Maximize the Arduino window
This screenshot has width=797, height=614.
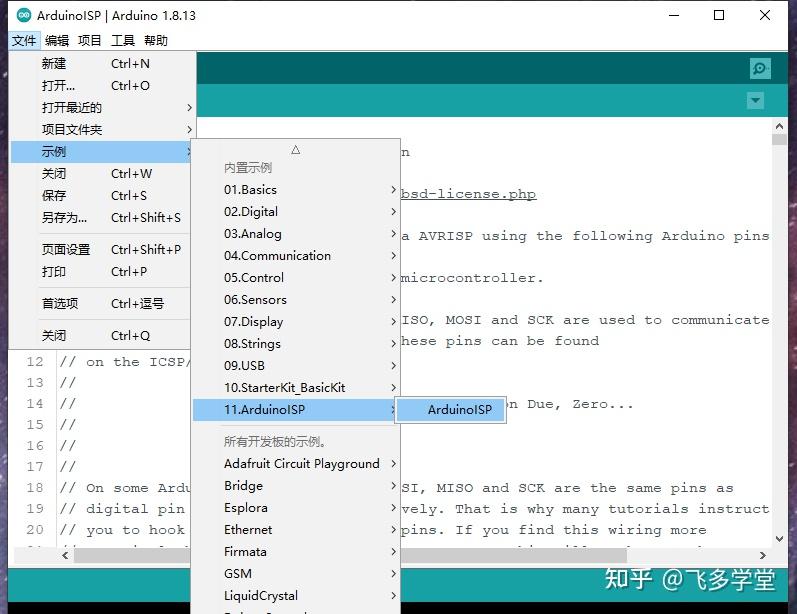tap(719, 15)
